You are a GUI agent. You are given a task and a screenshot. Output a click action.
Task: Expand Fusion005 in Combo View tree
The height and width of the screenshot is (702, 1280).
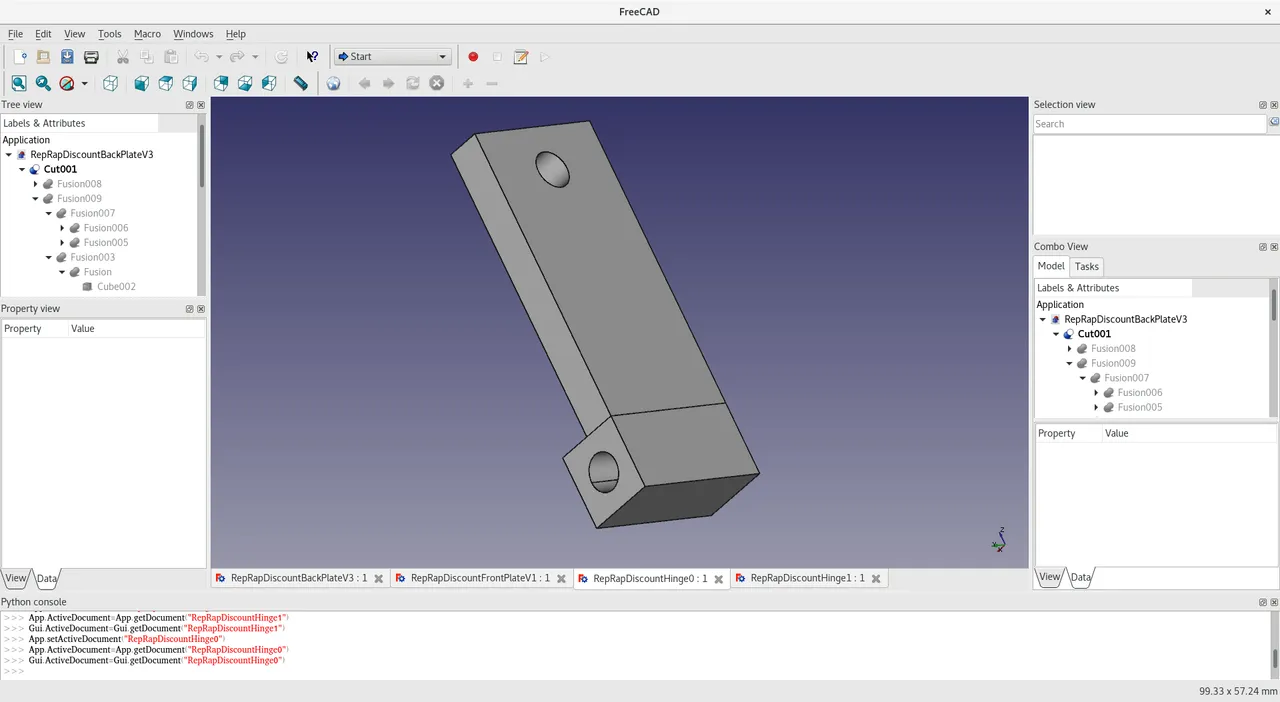click(x=1096, y=408)
